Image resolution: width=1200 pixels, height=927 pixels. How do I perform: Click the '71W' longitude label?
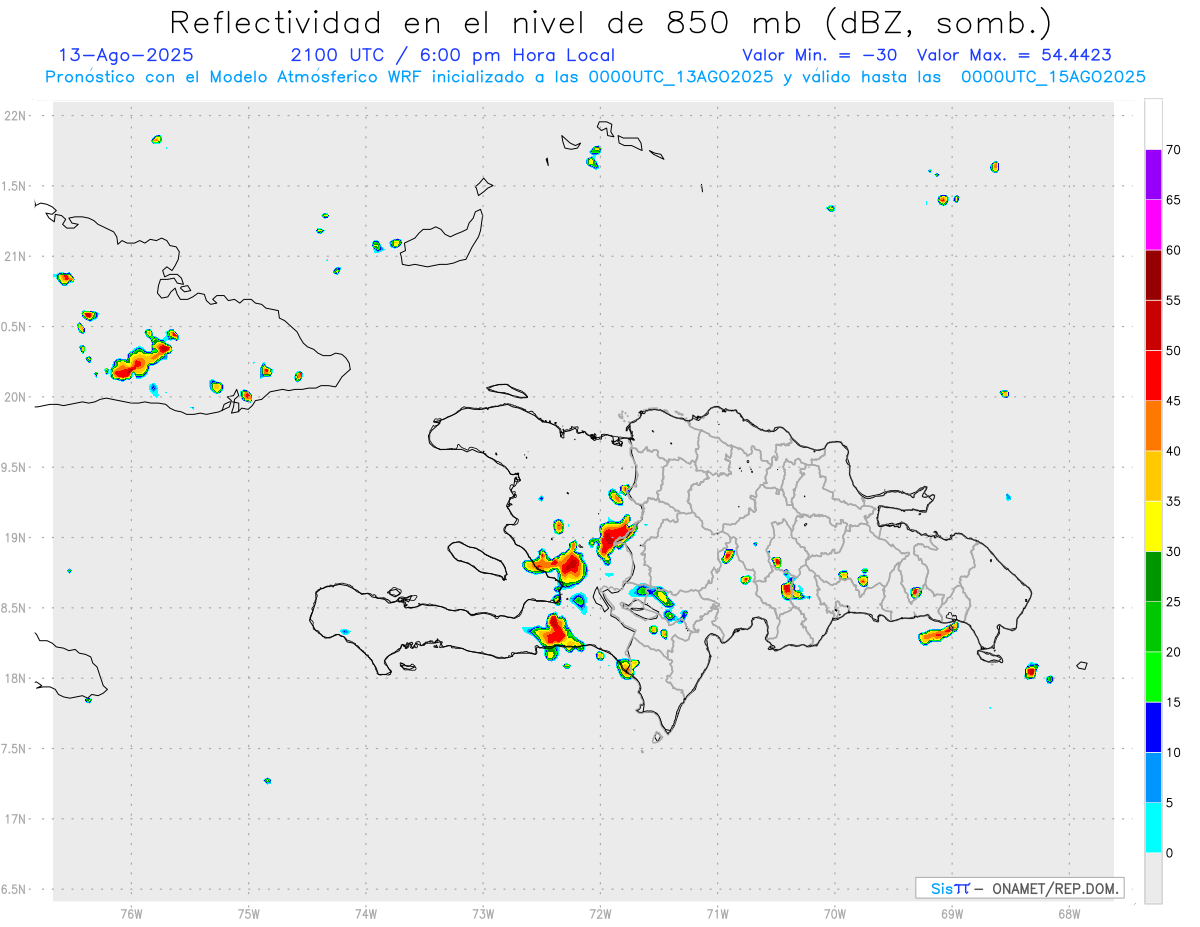coord(717,914)
